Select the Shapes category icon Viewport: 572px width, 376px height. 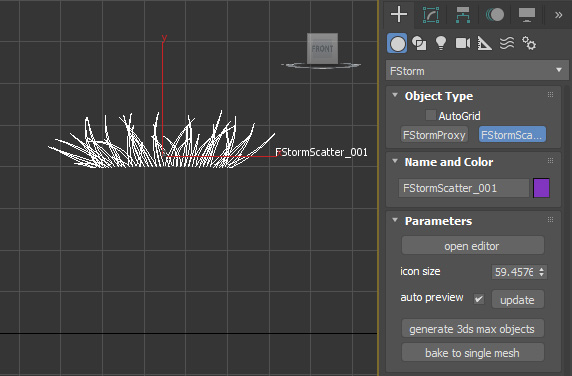coord(419,44)
